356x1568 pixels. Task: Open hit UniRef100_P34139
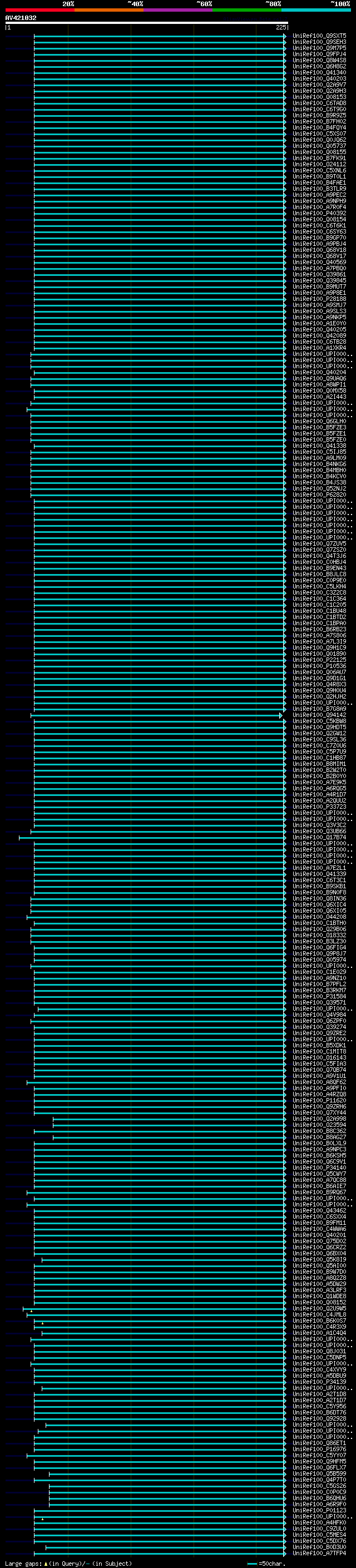pos(319,1382)
